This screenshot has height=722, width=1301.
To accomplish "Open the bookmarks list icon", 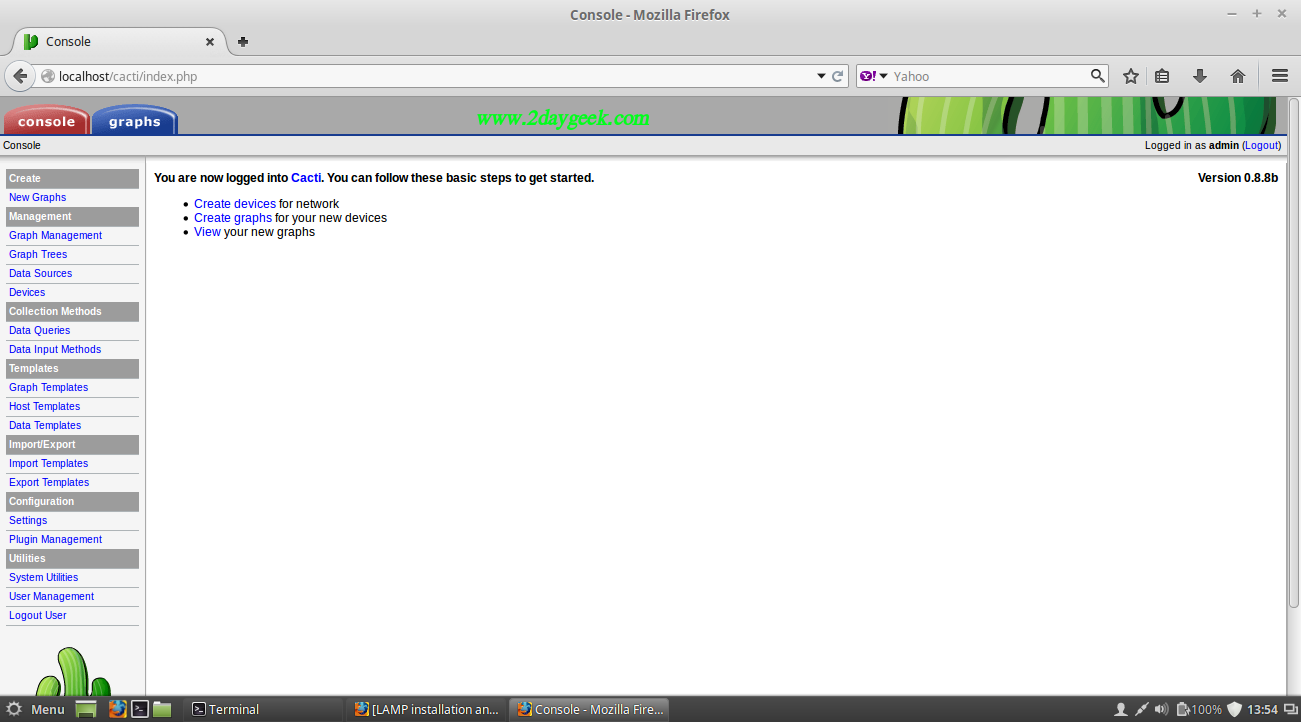I will 1162,76.
